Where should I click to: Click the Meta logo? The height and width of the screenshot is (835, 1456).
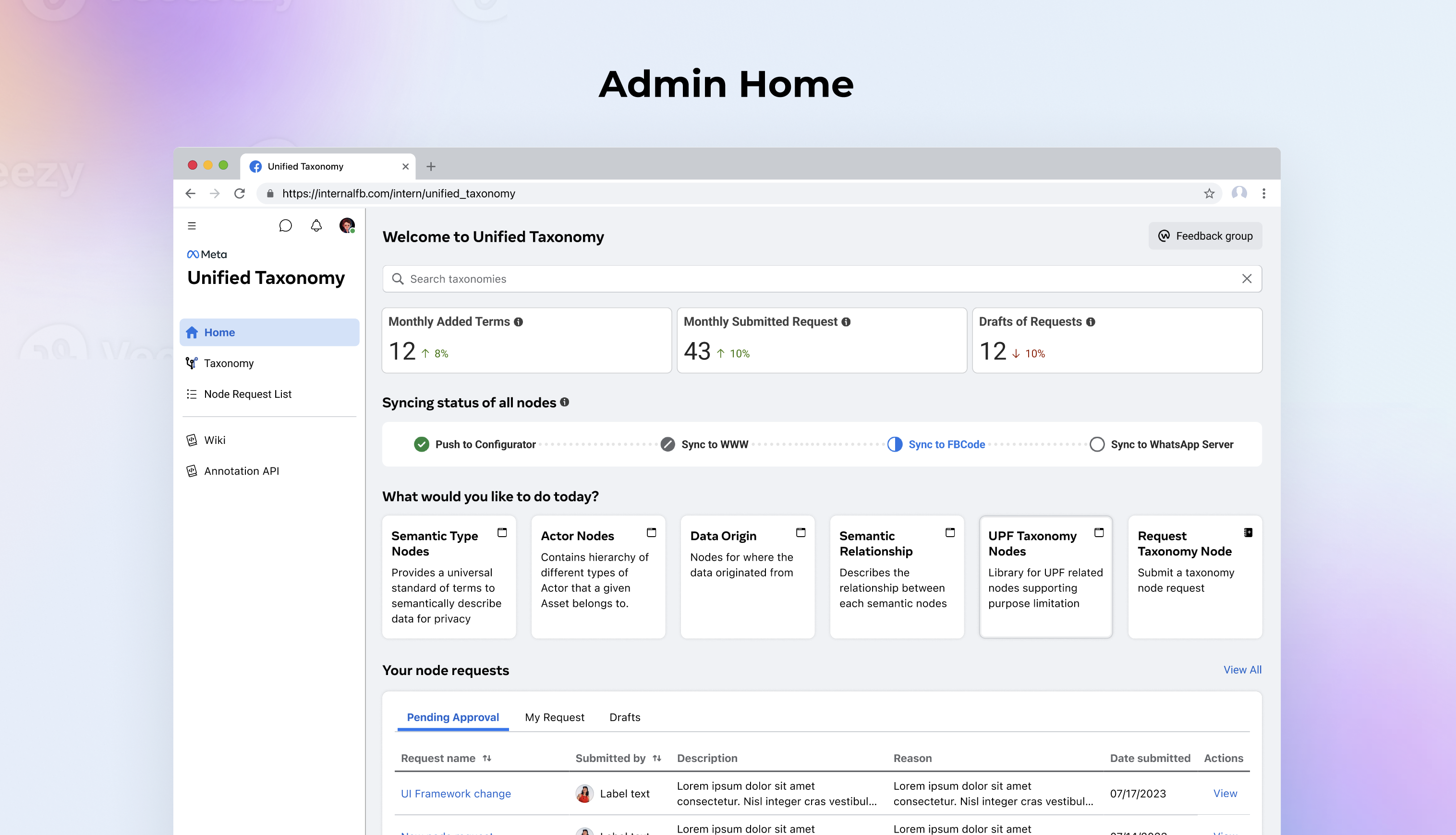[207, 254]
